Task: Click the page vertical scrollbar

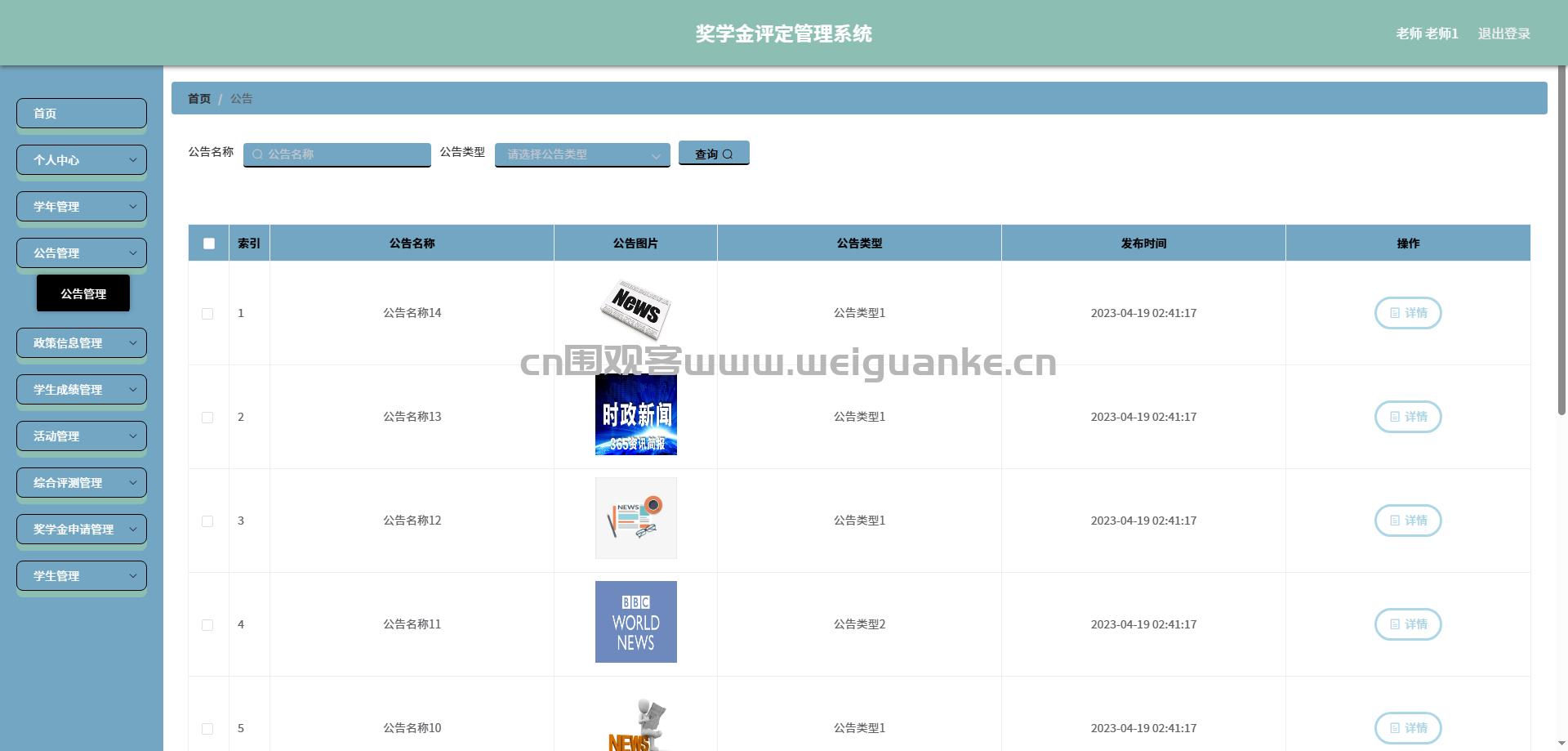Action: click(1562, 241)
